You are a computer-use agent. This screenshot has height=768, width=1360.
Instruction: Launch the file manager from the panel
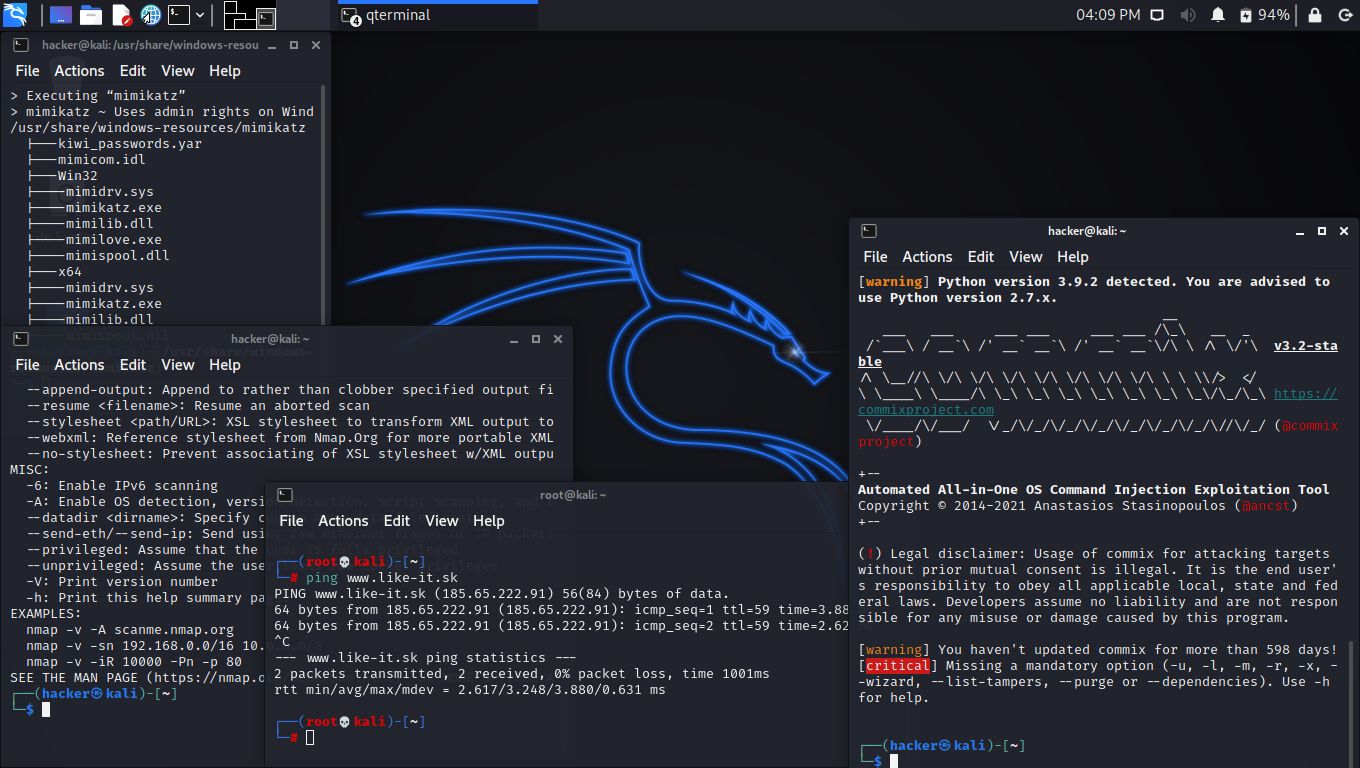[x=91, y=15]
